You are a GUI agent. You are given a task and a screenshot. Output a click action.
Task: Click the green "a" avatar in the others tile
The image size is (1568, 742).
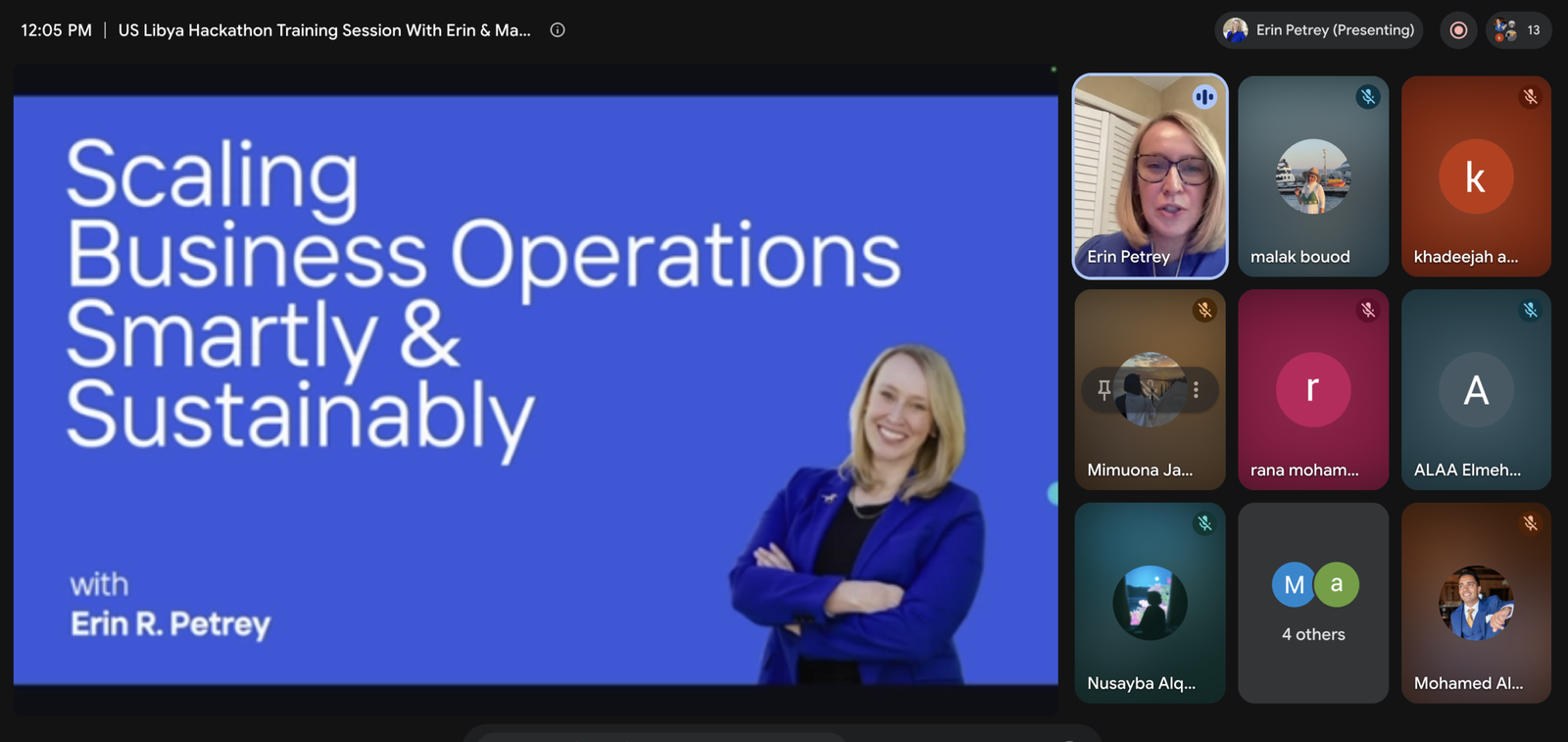click(x=1337, y=585)
